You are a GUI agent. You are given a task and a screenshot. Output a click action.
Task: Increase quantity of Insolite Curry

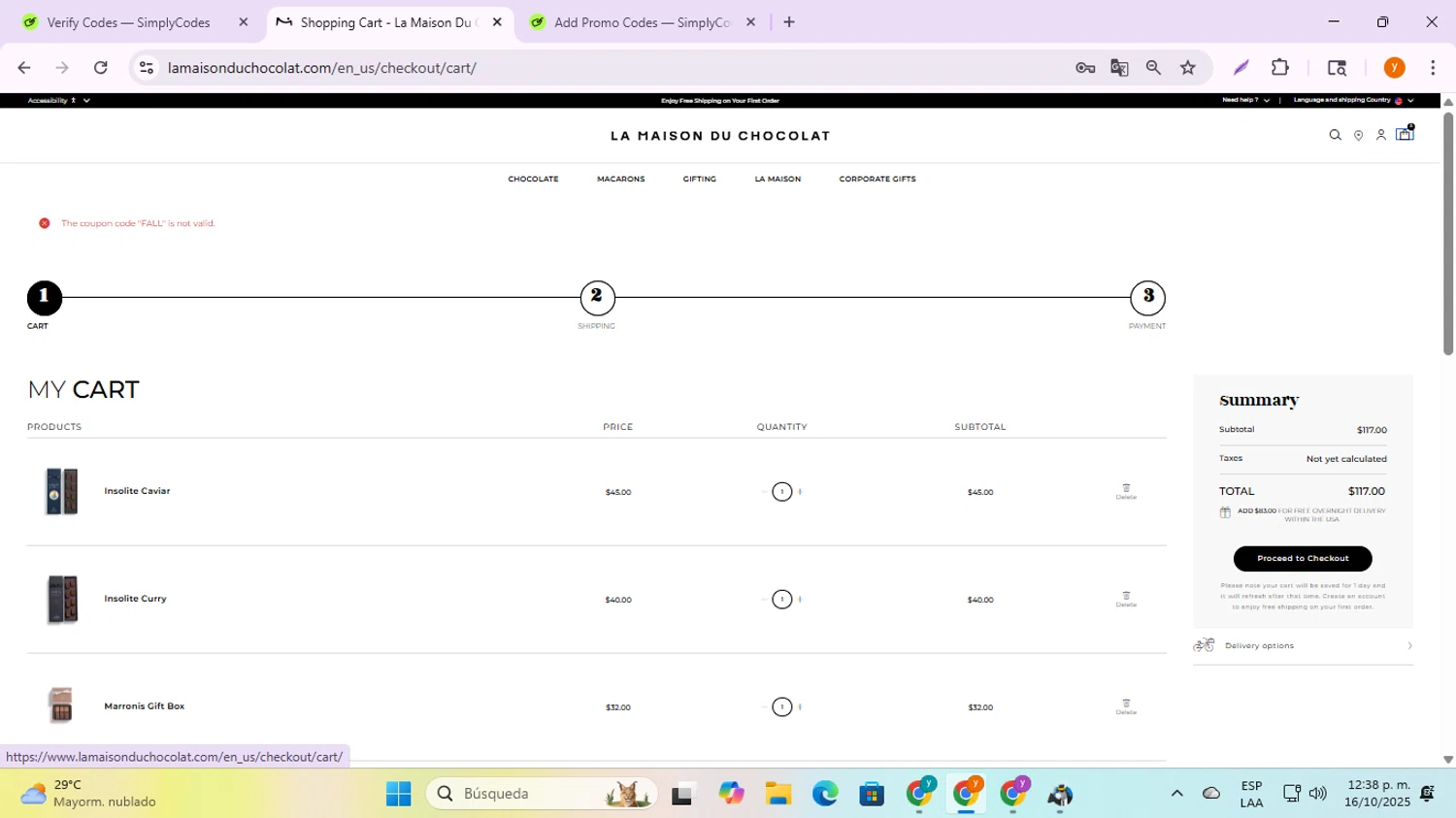(x=800, y=600)
